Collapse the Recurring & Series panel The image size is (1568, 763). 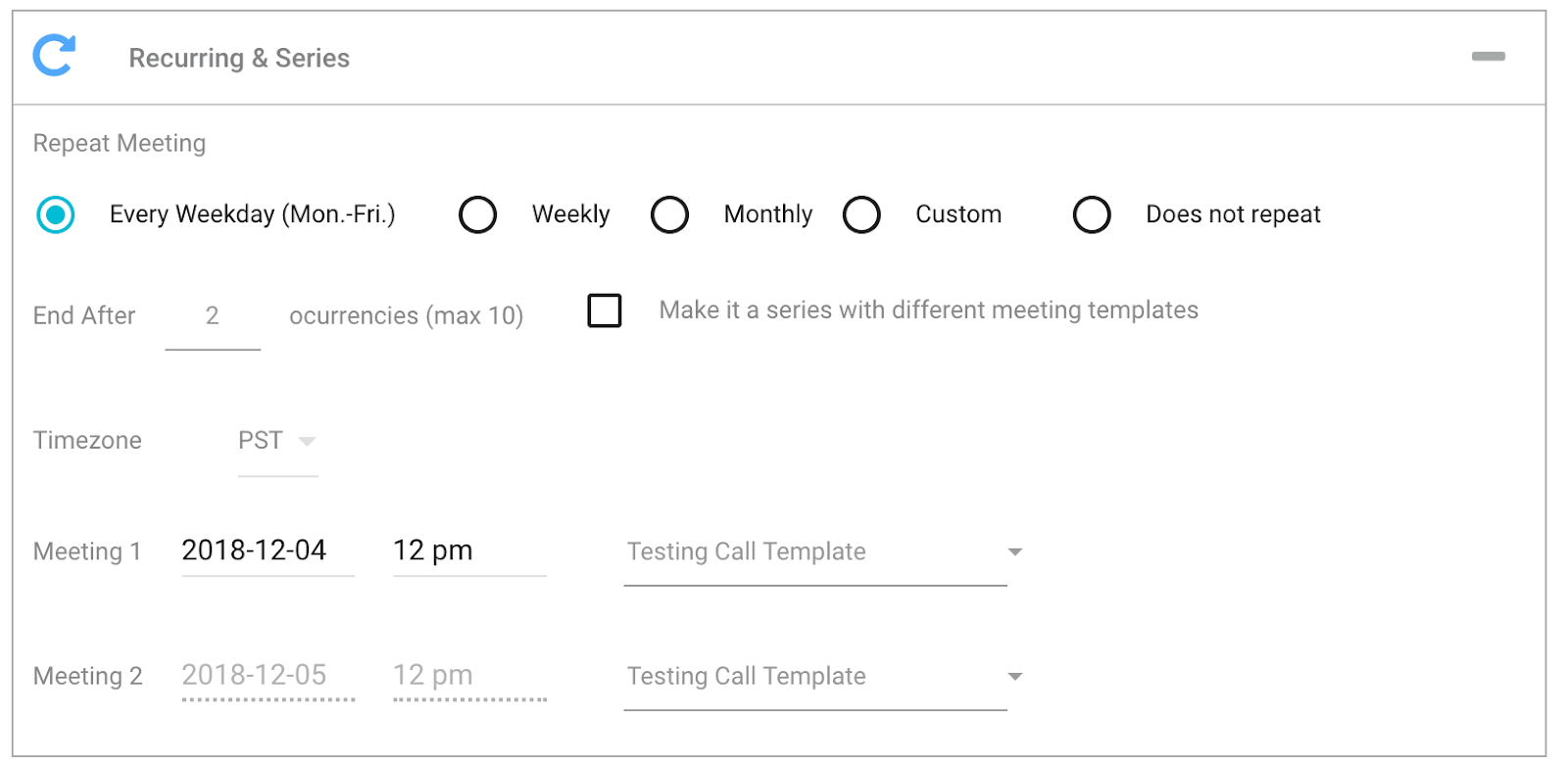coord(1488,57)
